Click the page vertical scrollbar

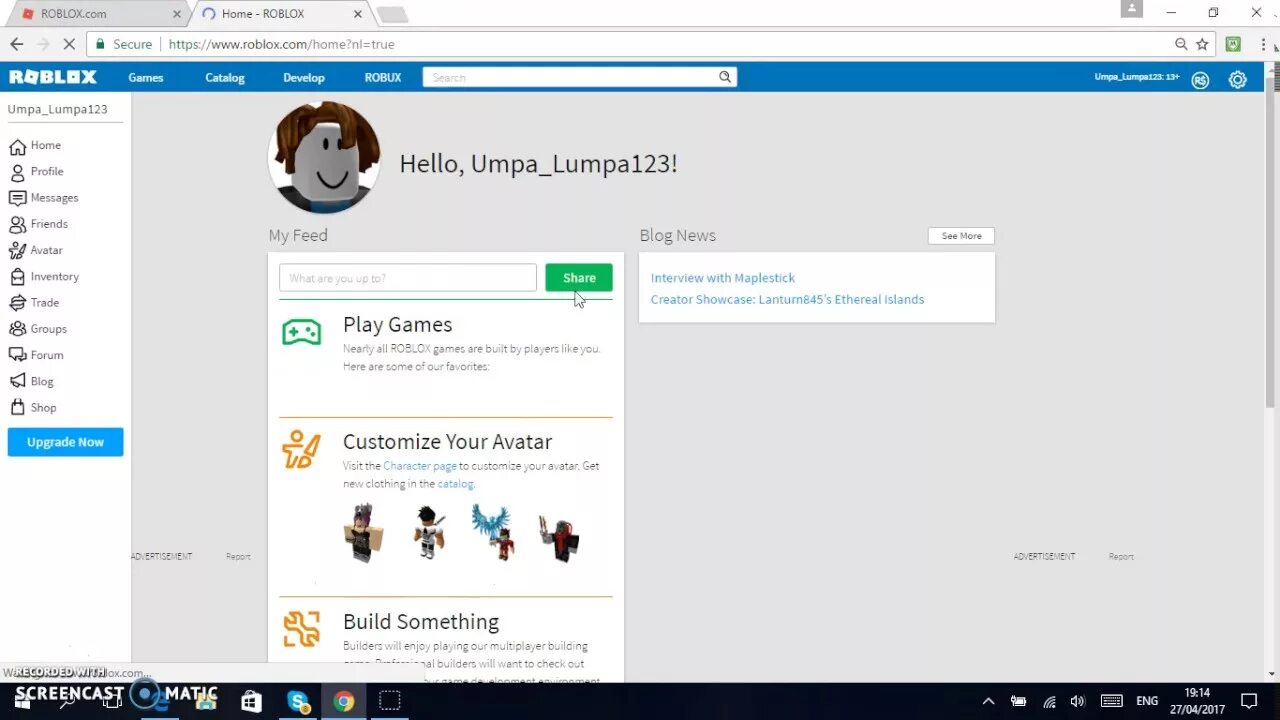tap(1272, 240)
